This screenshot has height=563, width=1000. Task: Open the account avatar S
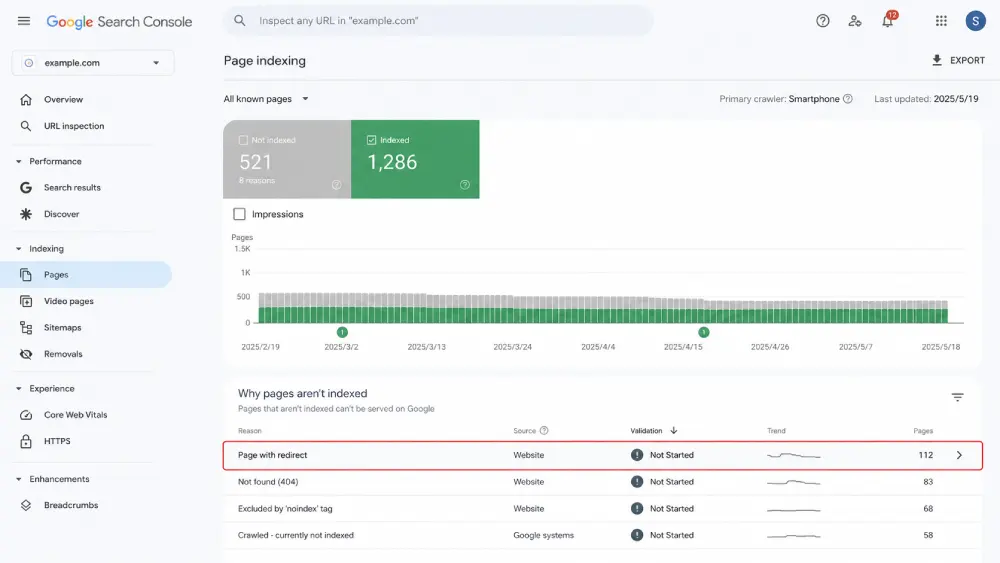pos(975,21)
